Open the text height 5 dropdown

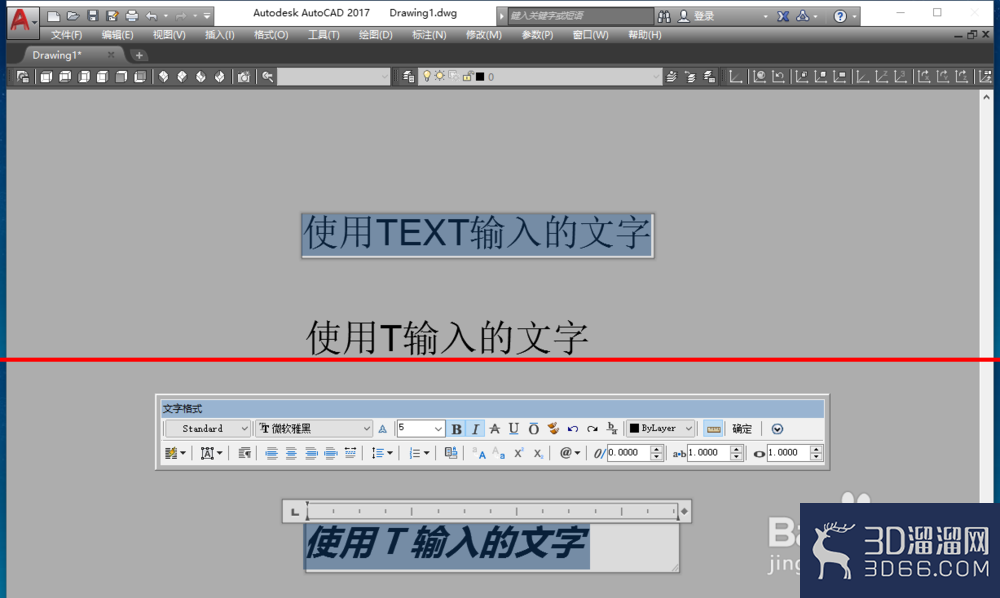point(438,429)
